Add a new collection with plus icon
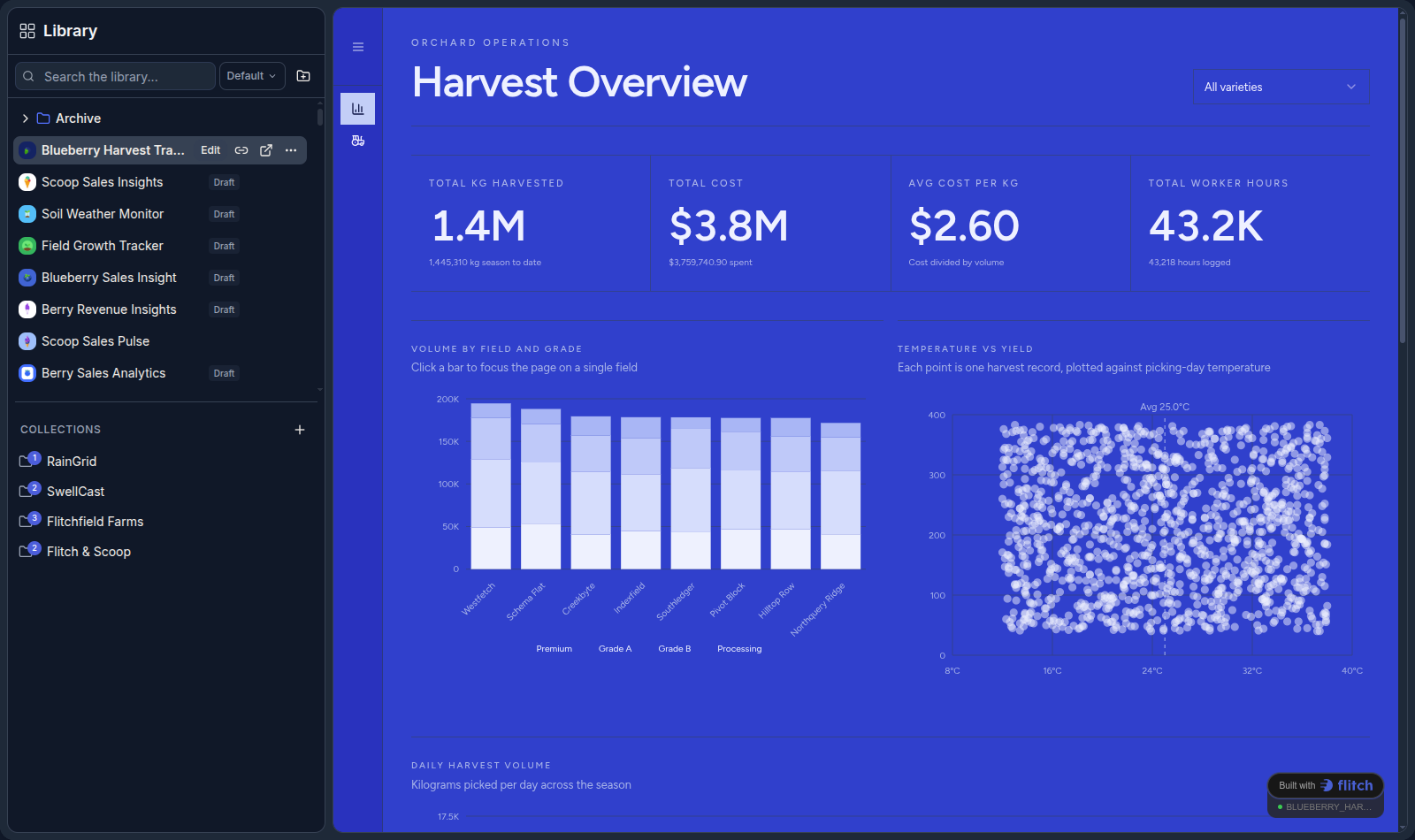Image resolution: width=1415 pixels, height=840 pixels. point(300,430)
